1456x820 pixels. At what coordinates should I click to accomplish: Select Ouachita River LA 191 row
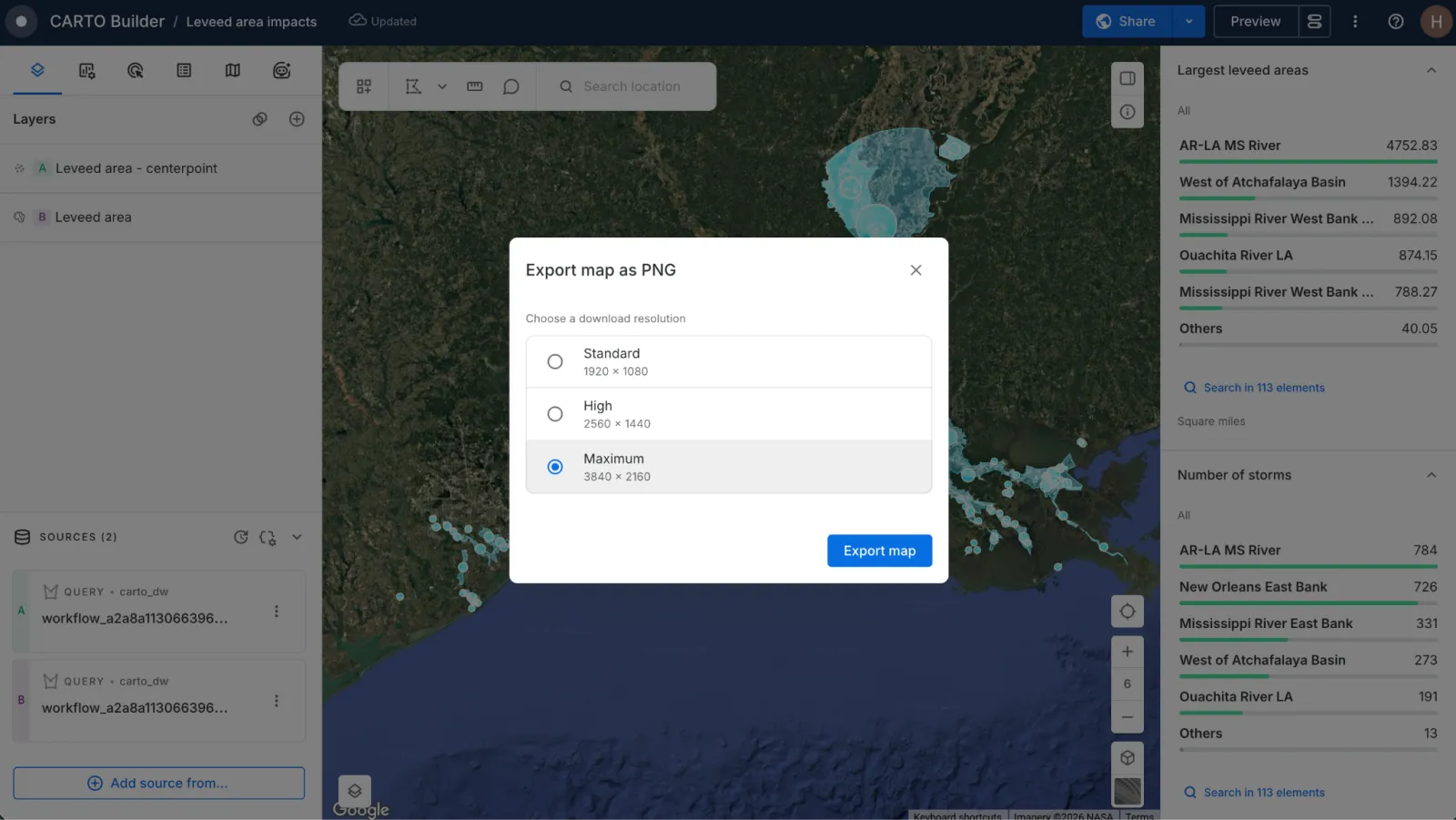tap(1309, 700)
